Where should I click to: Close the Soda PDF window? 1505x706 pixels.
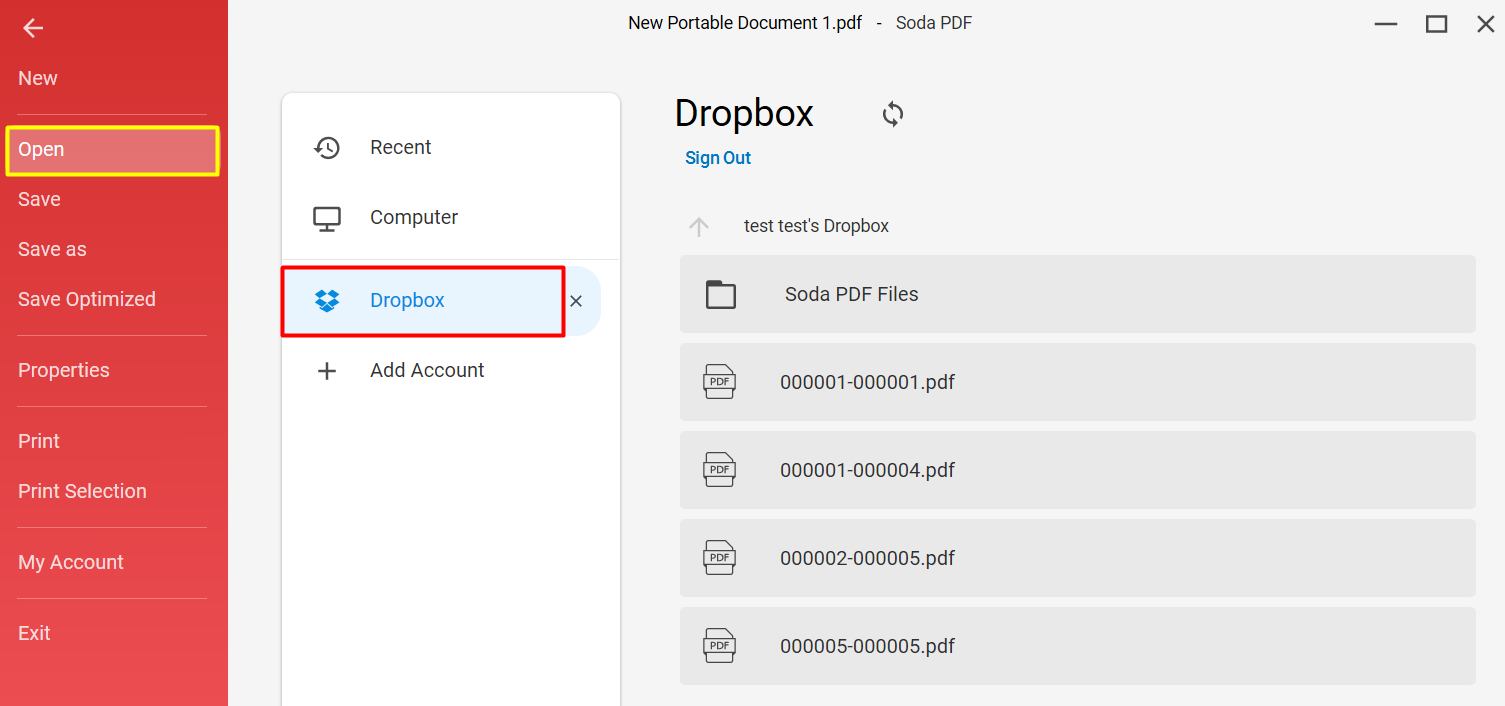tap(1486, 24)
